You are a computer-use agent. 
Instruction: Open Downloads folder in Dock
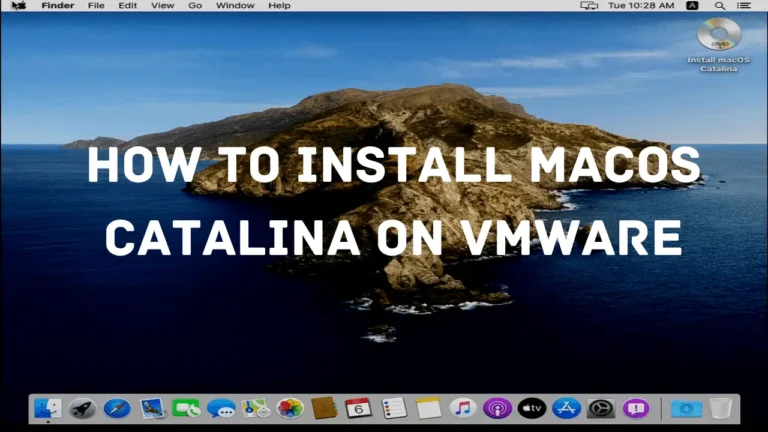pos(686,408)
